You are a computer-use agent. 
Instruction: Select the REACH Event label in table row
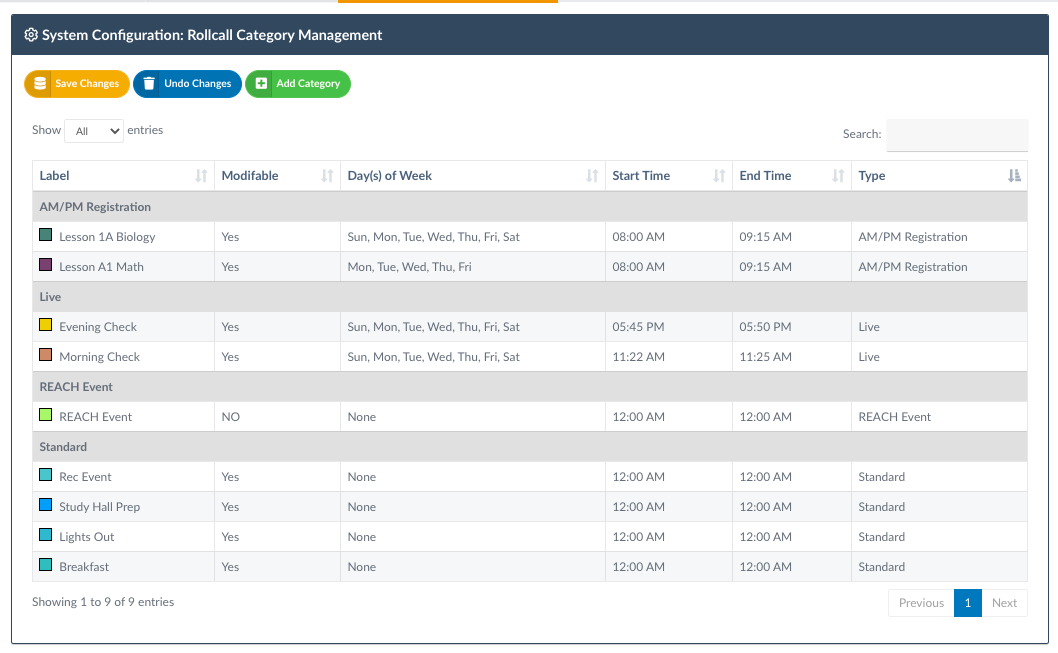[95, 417]
